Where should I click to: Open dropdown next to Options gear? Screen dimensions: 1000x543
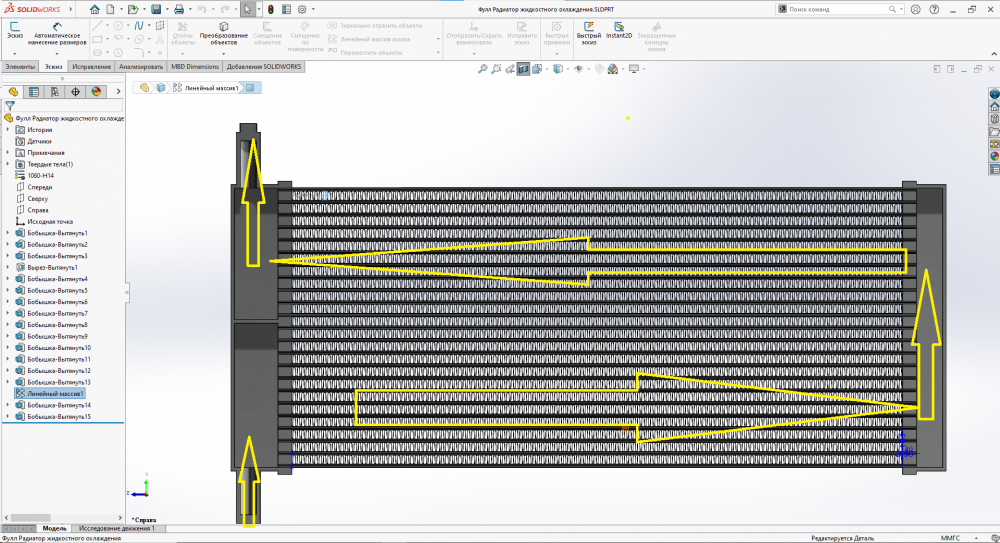tap(312, 10)
